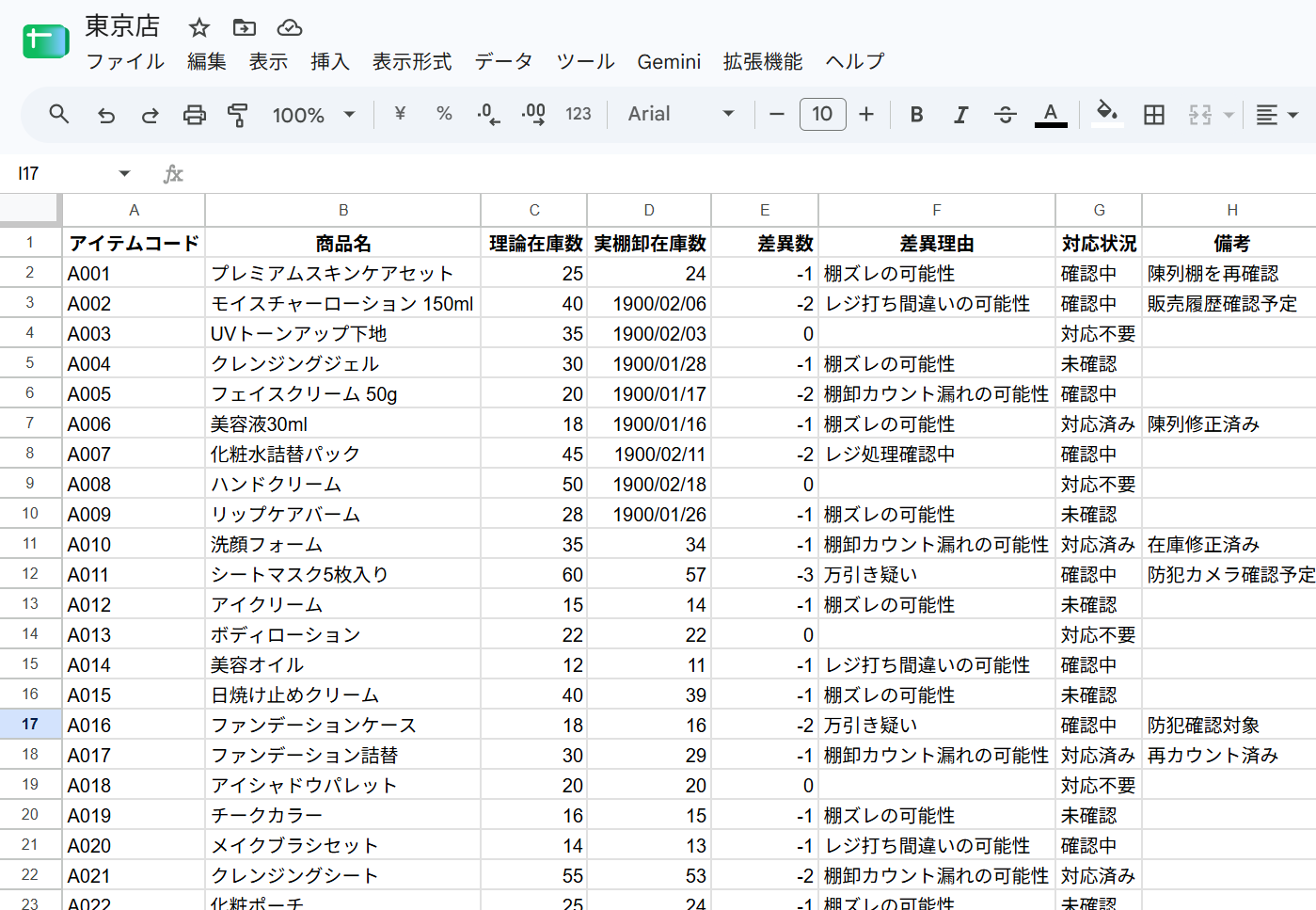Screen dimensions: 1316x910
Task: Open the 表示 menu
Action: click(268, 61)
